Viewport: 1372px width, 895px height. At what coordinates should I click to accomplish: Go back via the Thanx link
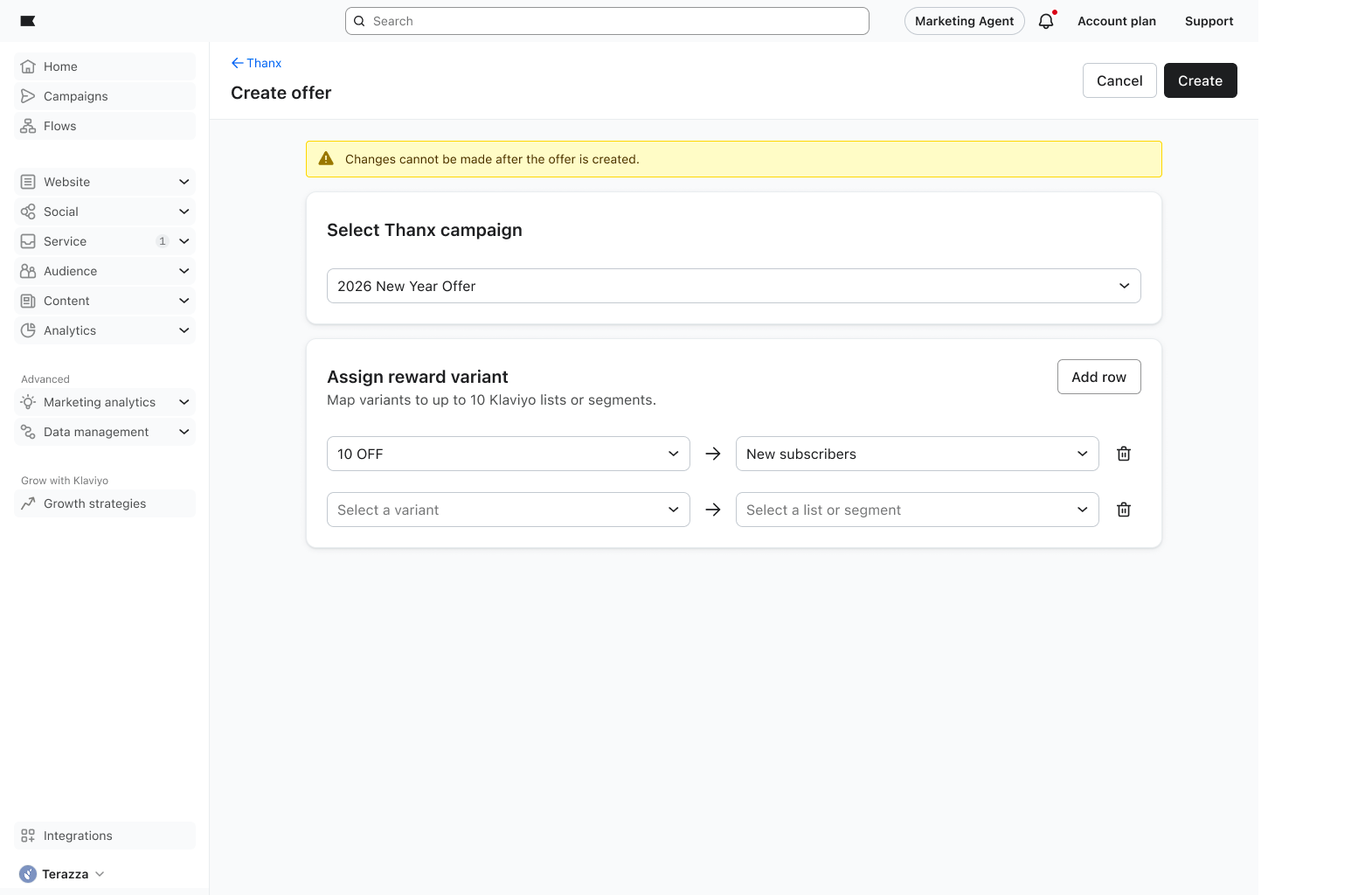point(256,63)
